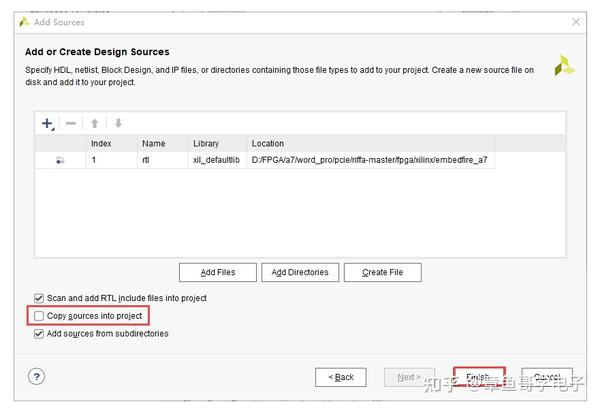Click the move down arrow icon

pos(118,123)
